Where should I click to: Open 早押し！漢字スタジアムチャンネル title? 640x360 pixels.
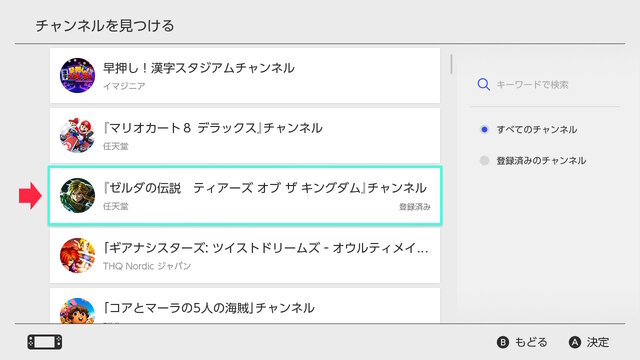pos(198,68)
